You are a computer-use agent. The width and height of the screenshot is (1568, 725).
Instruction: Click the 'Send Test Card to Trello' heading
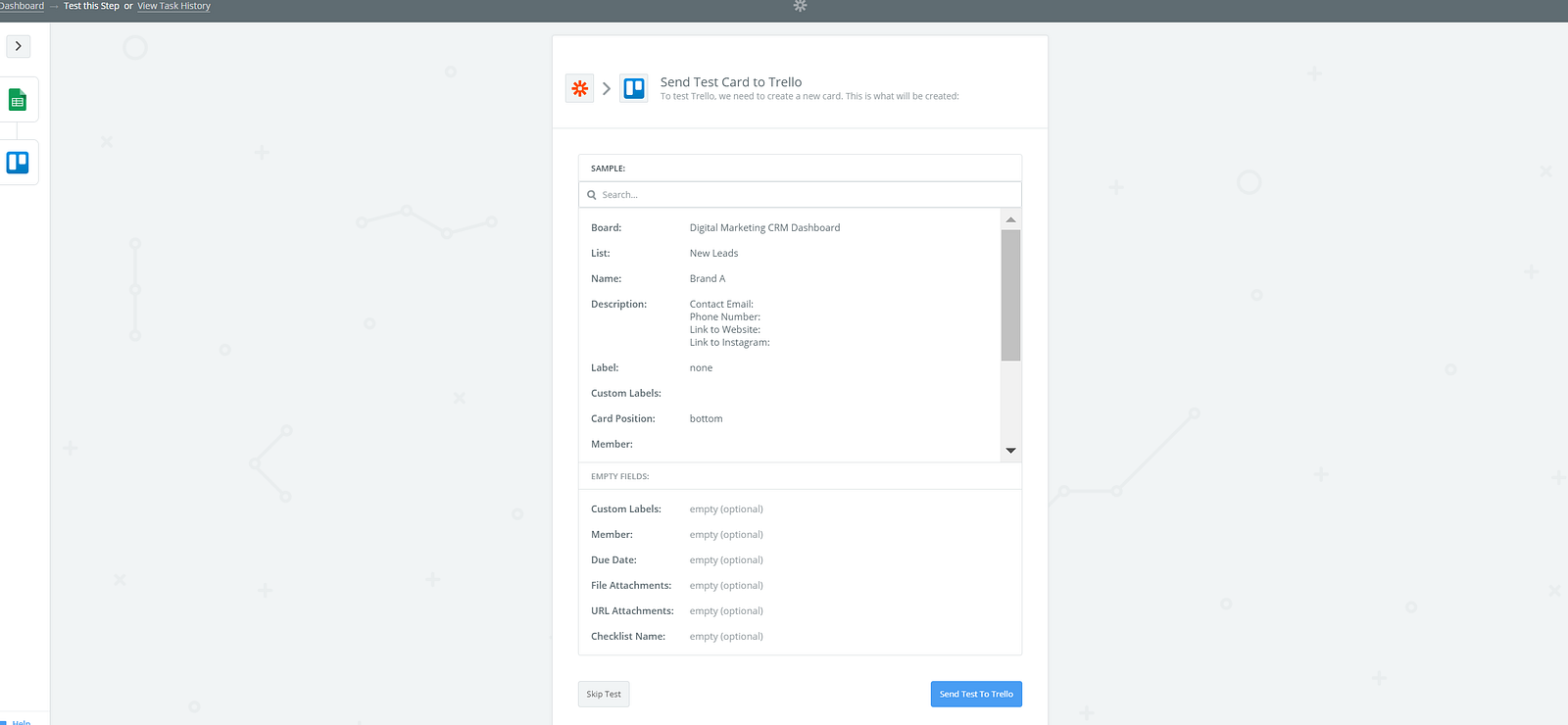pyautogui.click(x=731, y=82)
